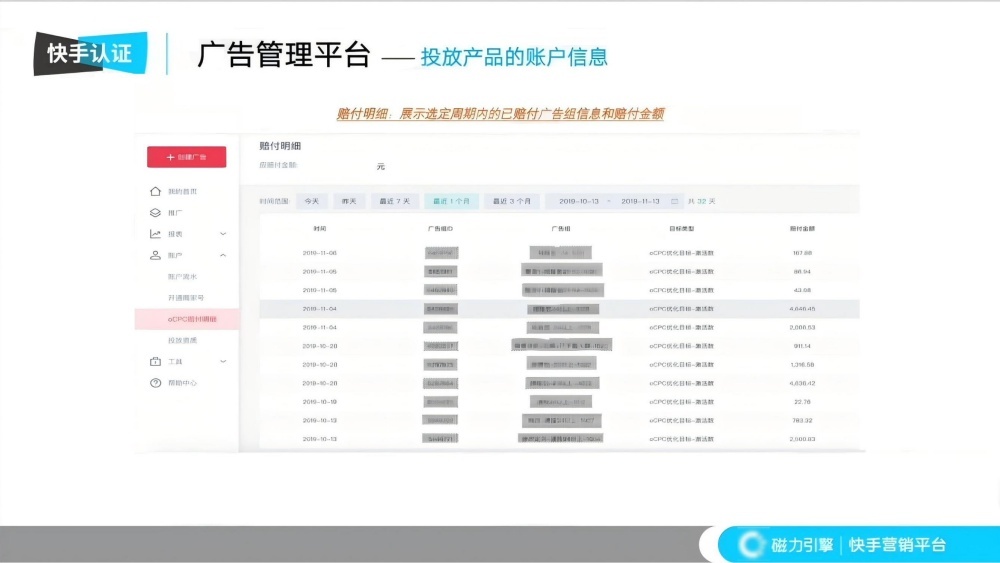Filter by 昨天 time range
Screen dimensions: 1000x563
point(349,201)
